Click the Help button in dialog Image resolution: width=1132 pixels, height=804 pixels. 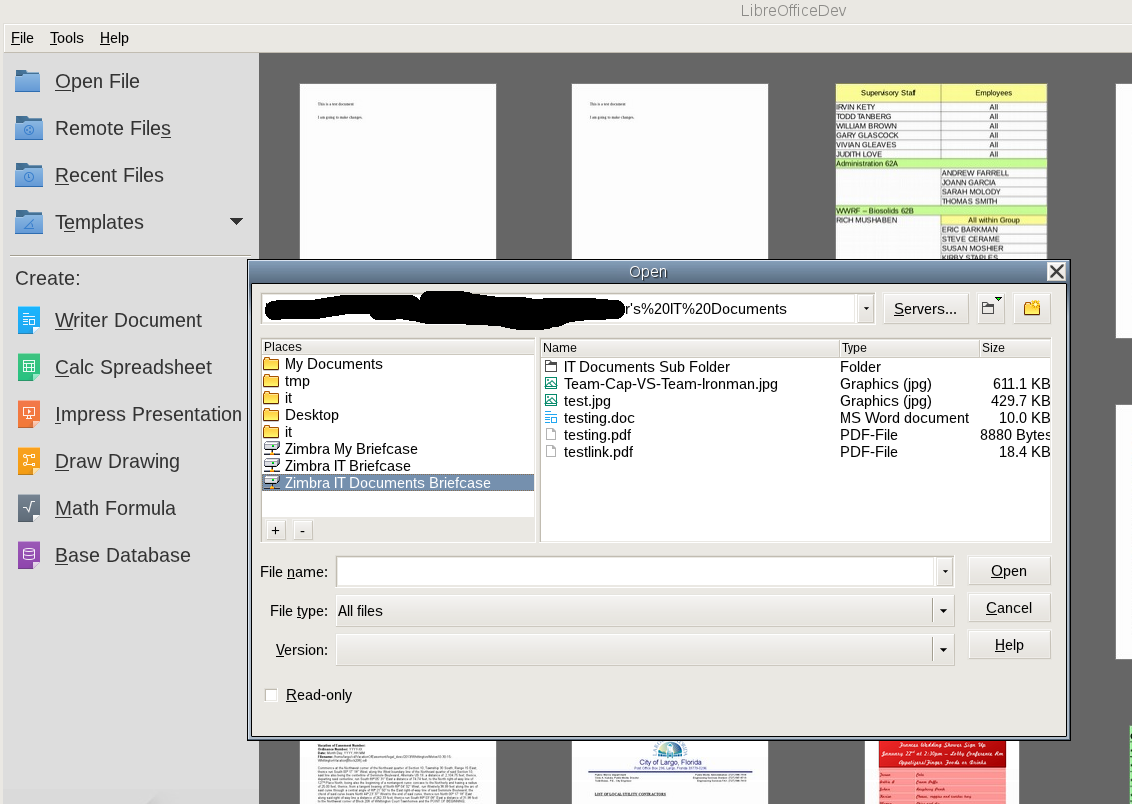pyautogui.click(x=1009, y=644)
